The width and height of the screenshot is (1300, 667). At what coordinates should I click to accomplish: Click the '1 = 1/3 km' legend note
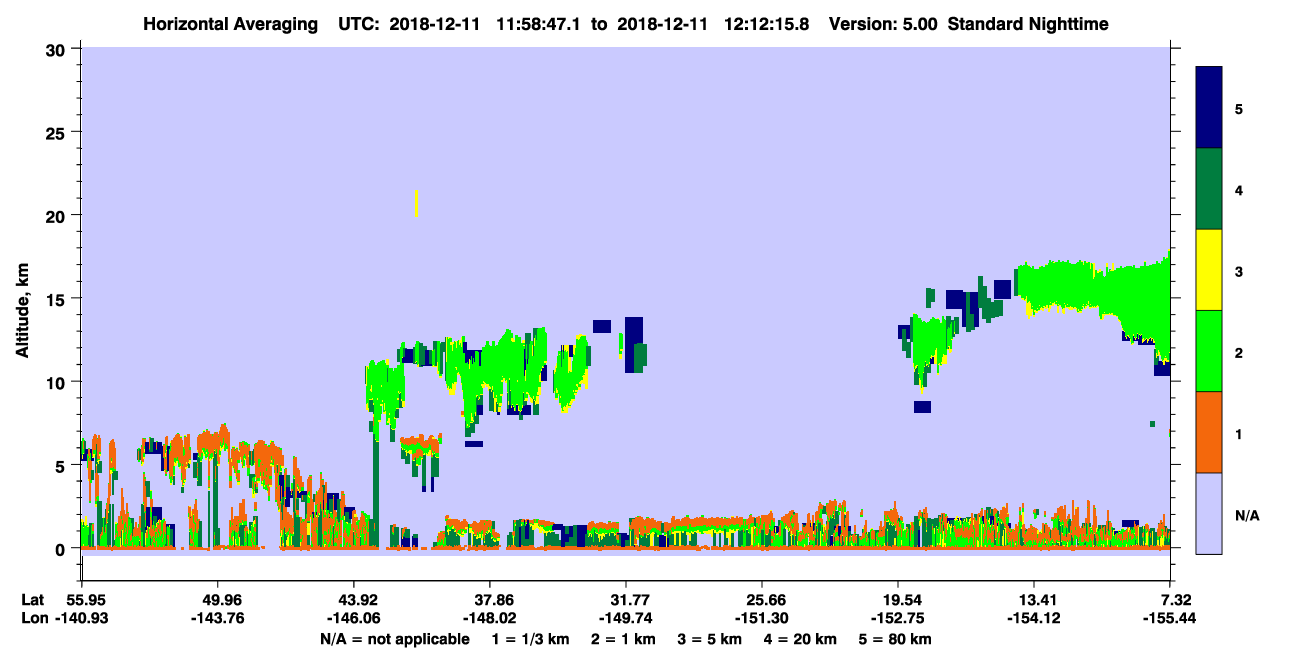(x=529, y=639)
